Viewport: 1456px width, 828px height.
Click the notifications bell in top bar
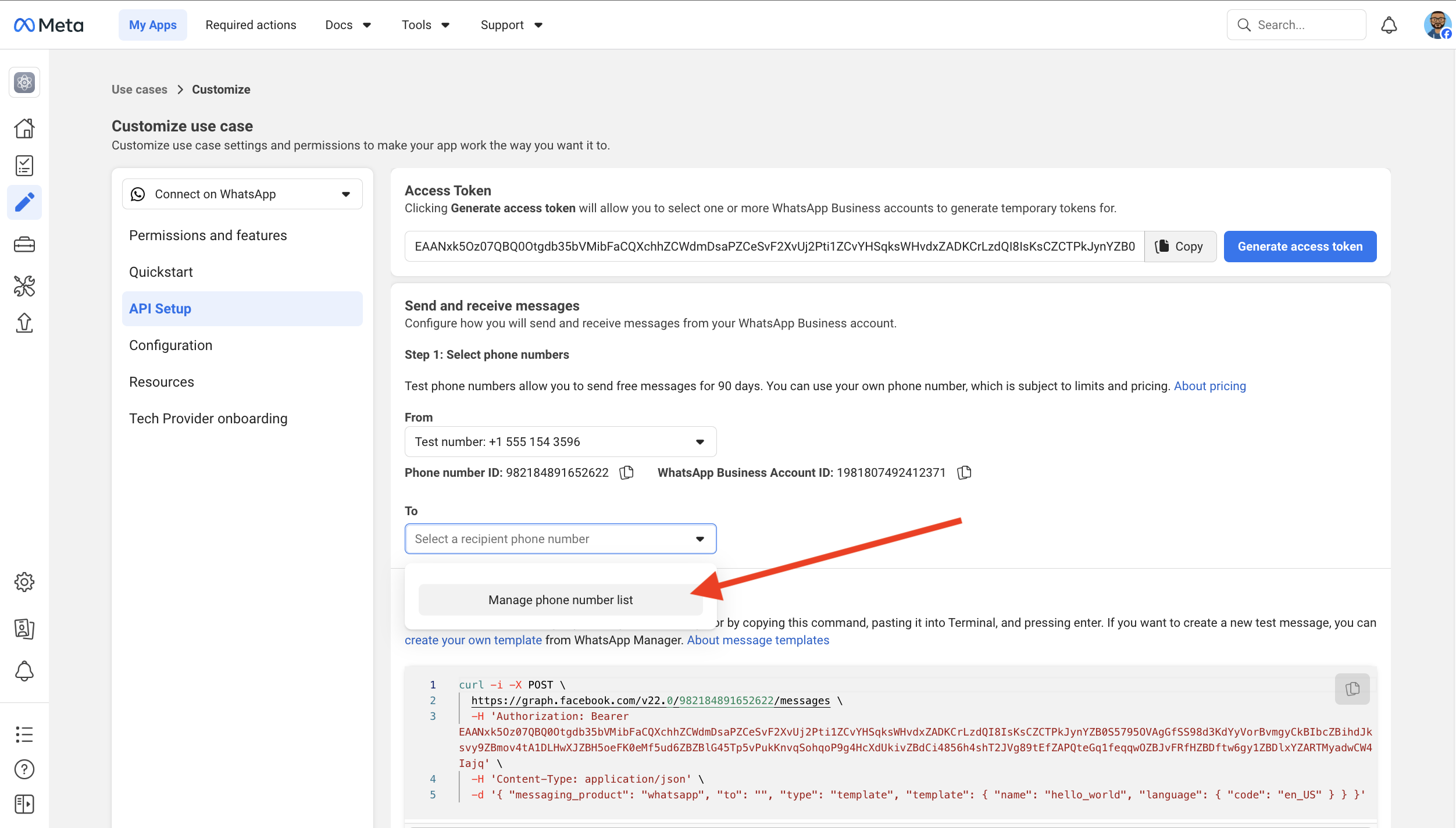tap(1389, 25)
